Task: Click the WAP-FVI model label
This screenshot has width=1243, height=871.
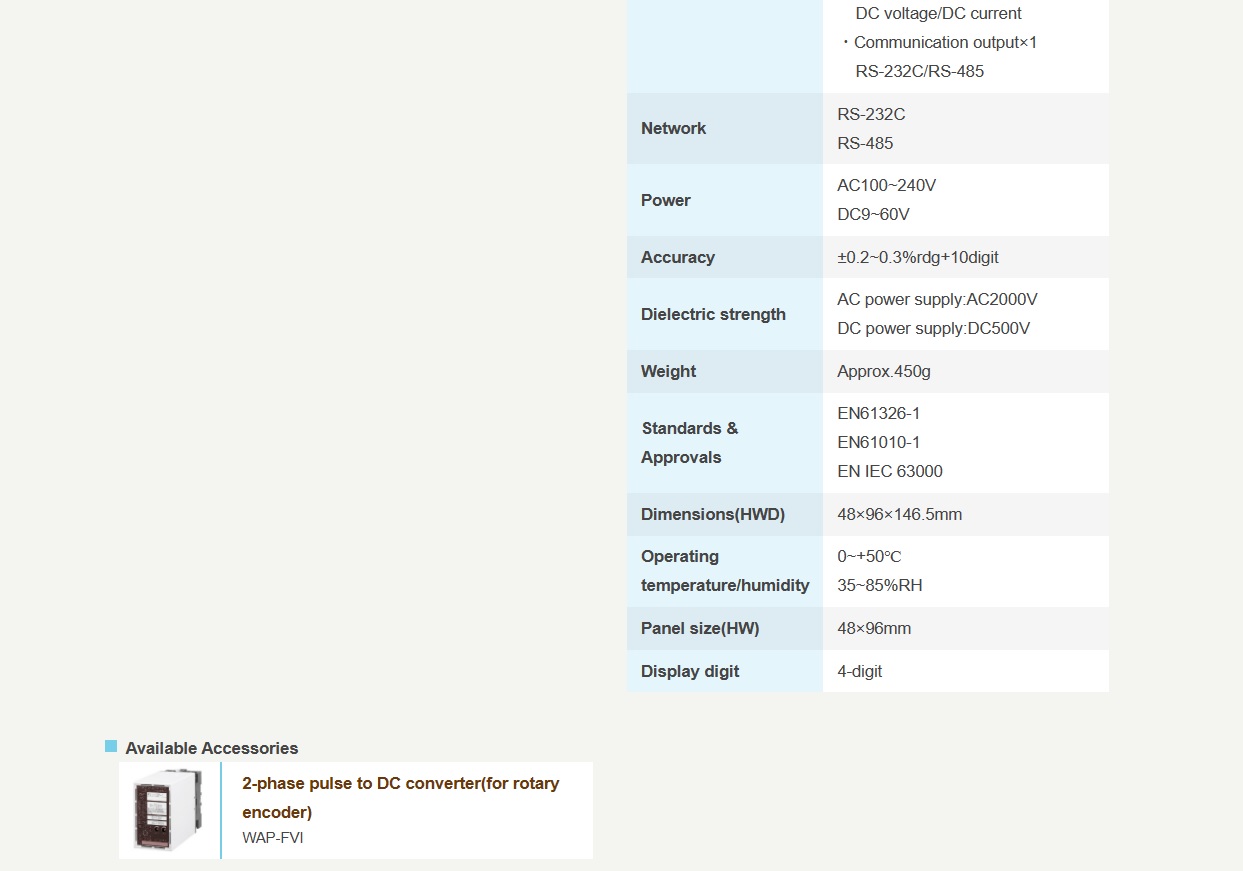Action: coord(272,838)
